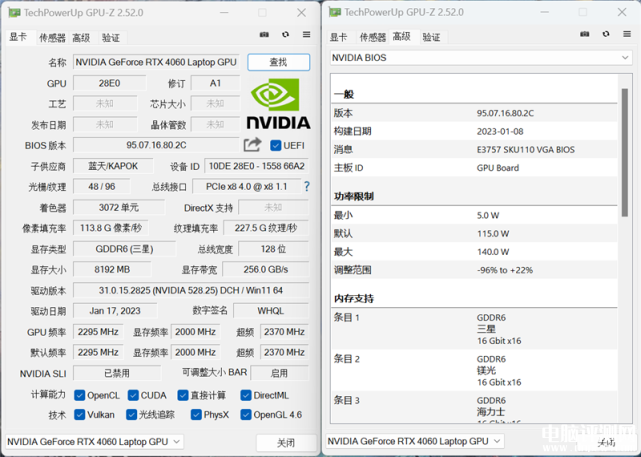
Task: Toggle the OpenCL checkbox
Action: (x=79, y=395)
